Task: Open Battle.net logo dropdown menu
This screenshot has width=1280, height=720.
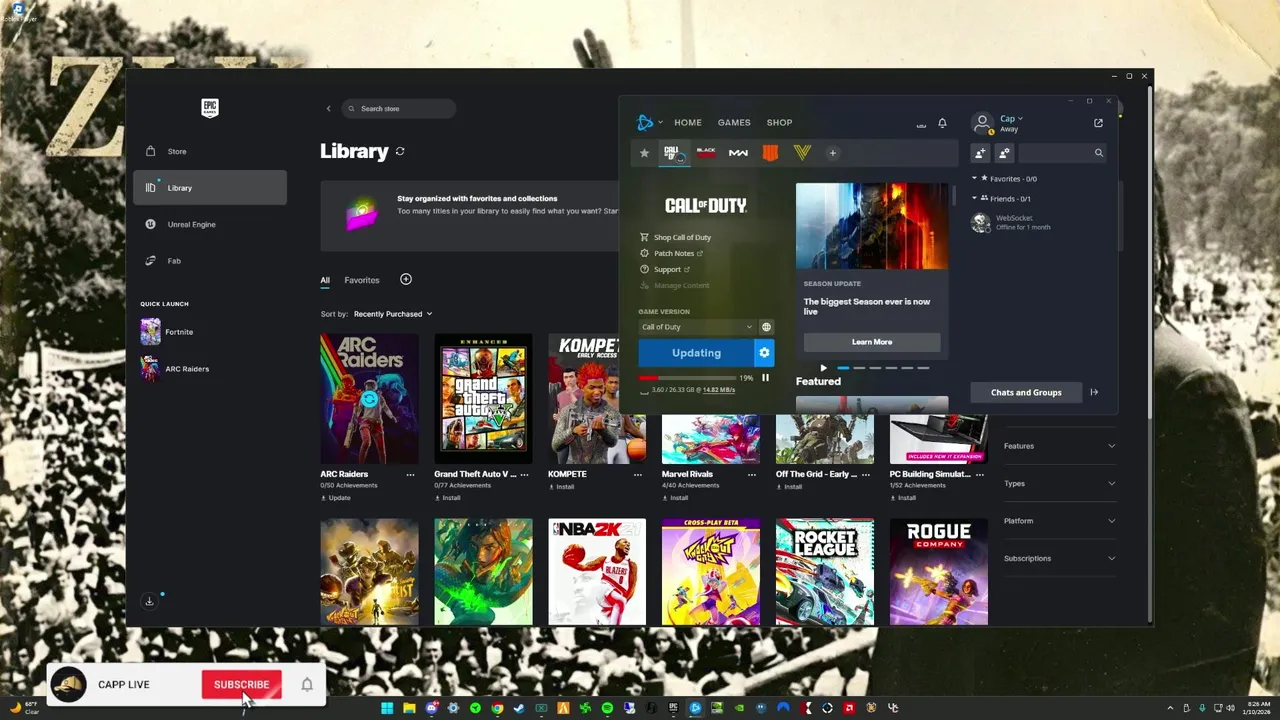Action: coord(649,123)
